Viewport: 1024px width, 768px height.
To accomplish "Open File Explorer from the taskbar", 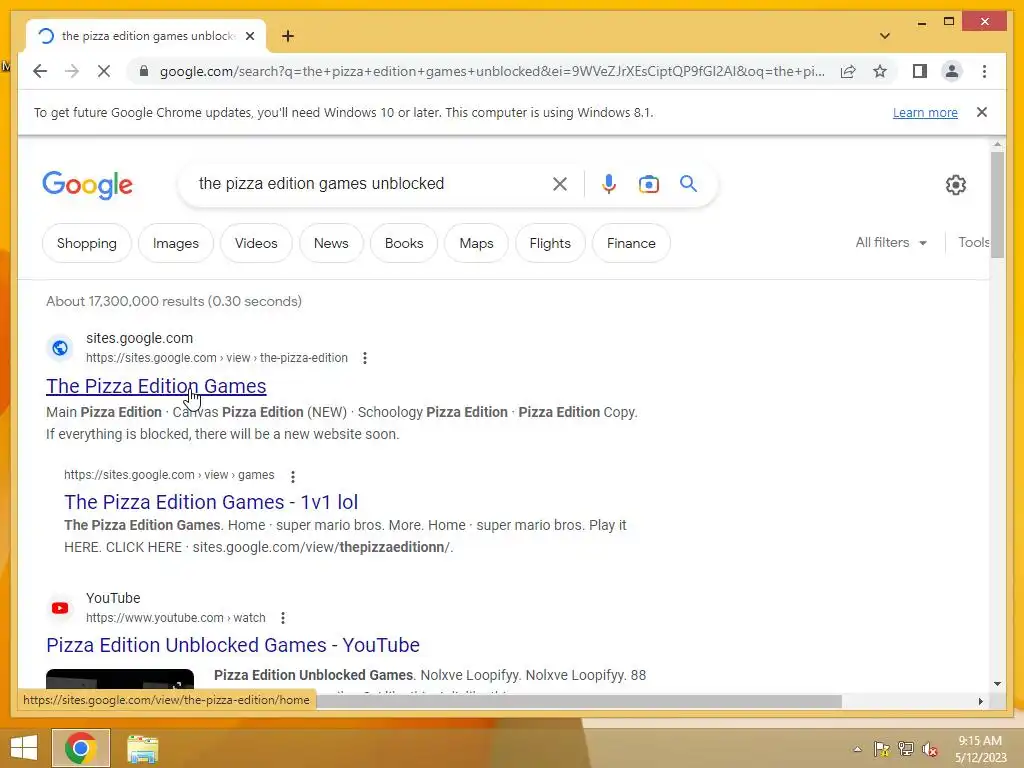I will tap(142, 748).
